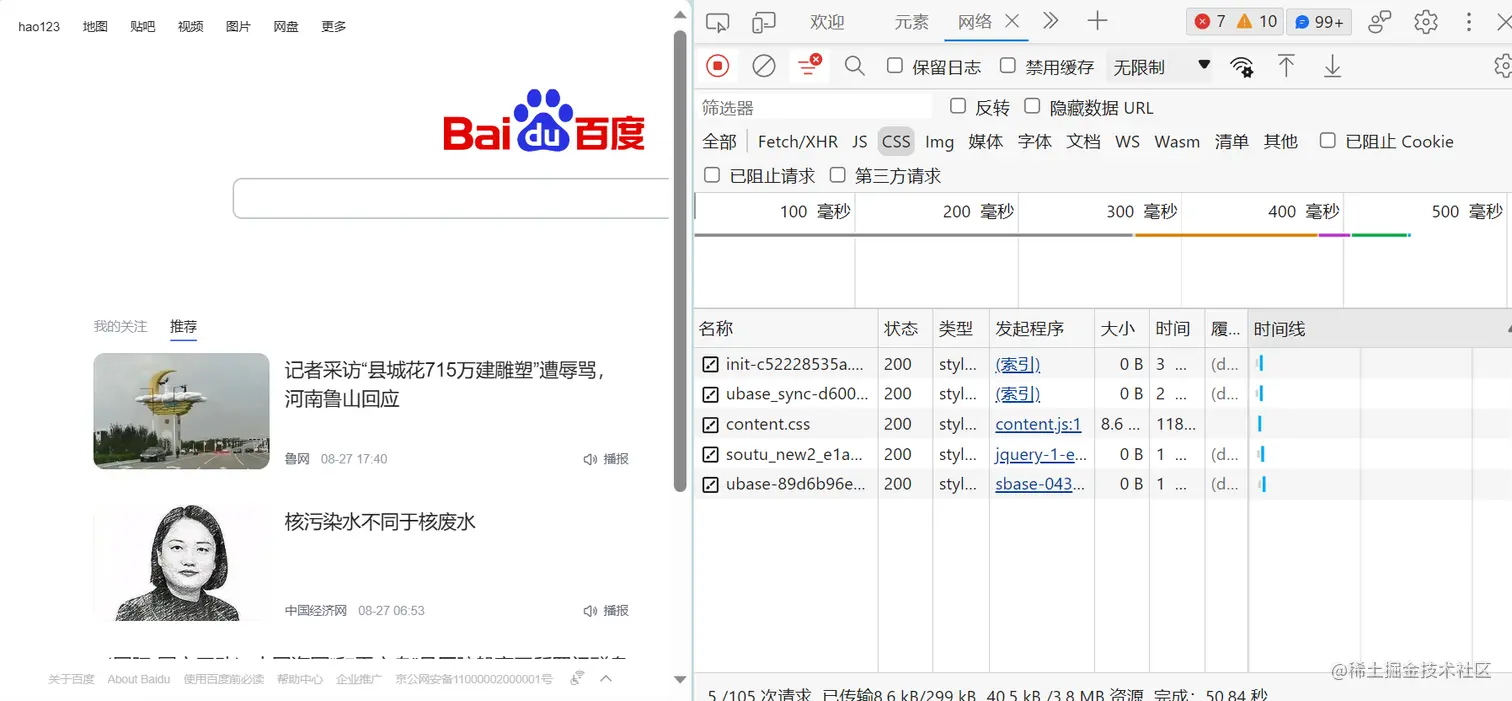Viewport: 1512px width, 701px height.
Task: Clear the network log
Action: pos(763,66)
